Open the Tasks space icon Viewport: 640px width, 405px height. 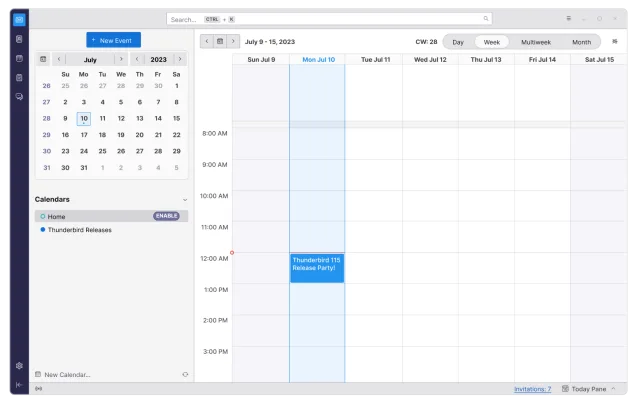(x=19, y=78)
